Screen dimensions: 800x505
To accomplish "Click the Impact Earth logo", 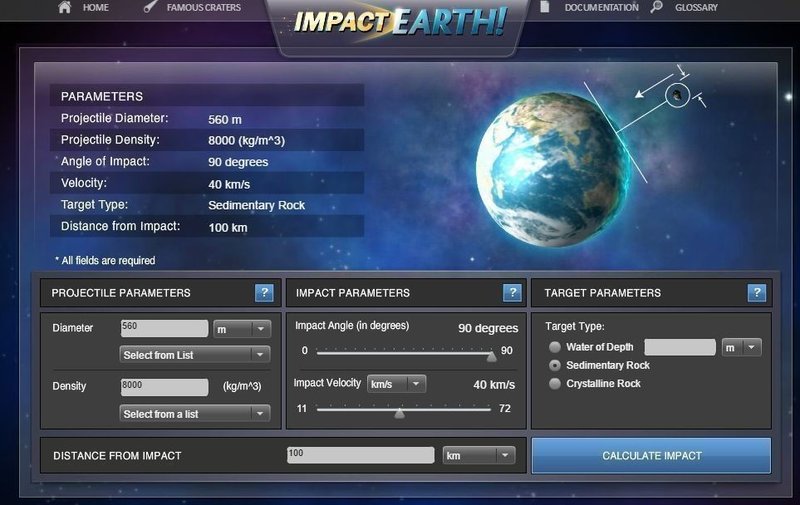I will click(400, 22).
